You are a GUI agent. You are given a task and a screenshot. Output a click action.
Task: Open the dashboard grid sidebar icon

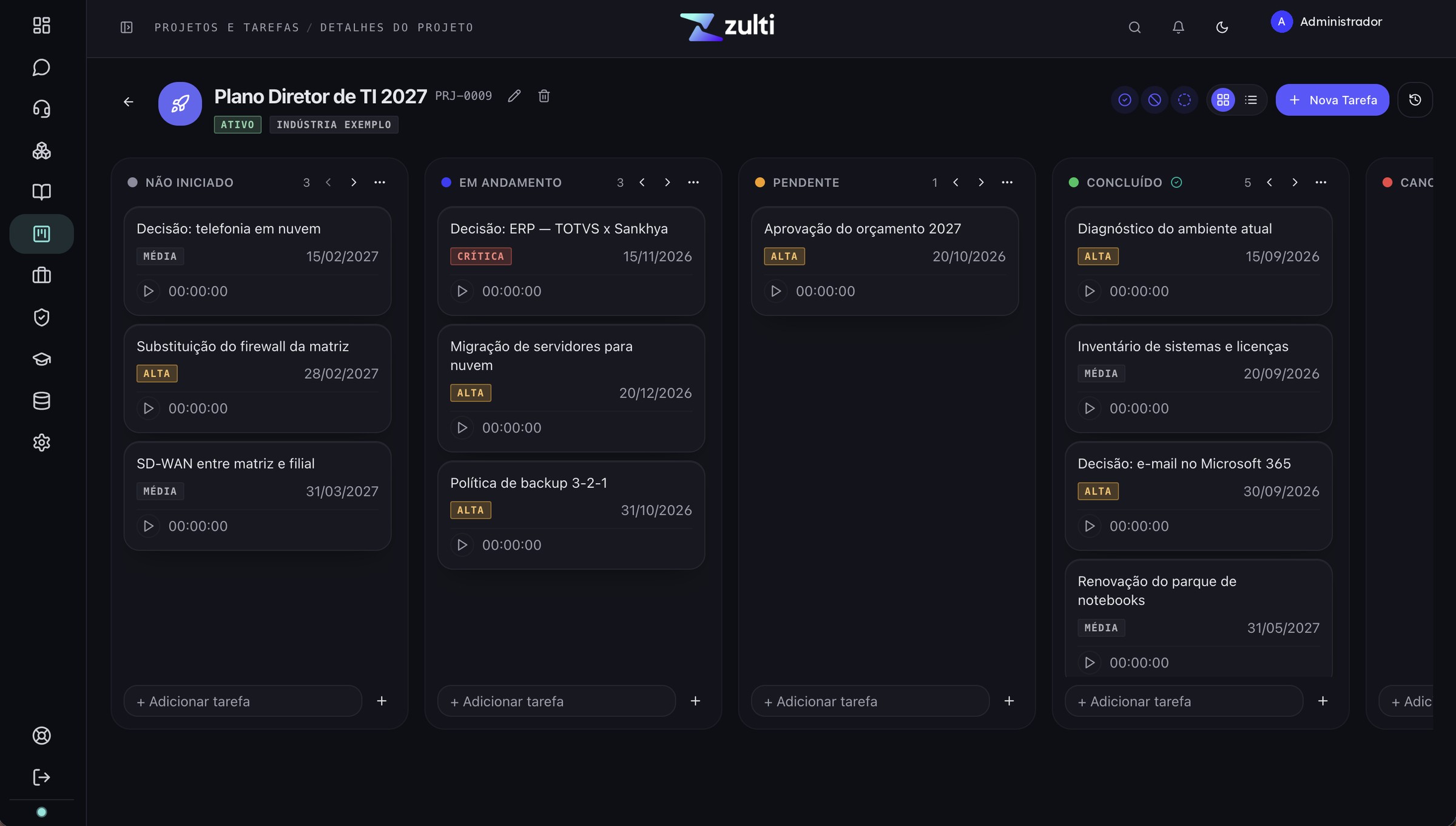click(41, 25)
